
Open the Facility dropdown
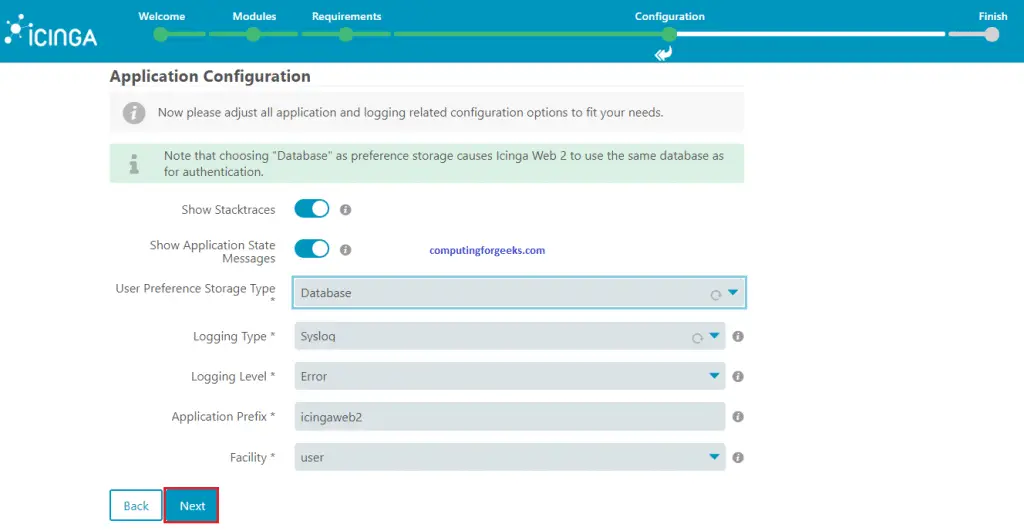pyautogui.click(x=509, y=457)
